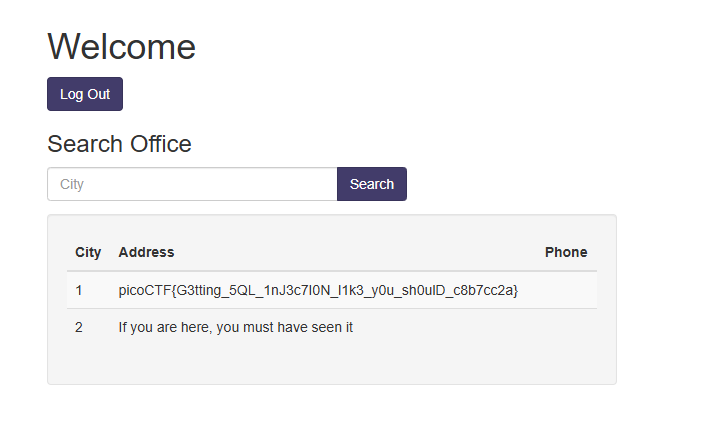Click the 'City' placeholder text in search box

click(72, 185)
